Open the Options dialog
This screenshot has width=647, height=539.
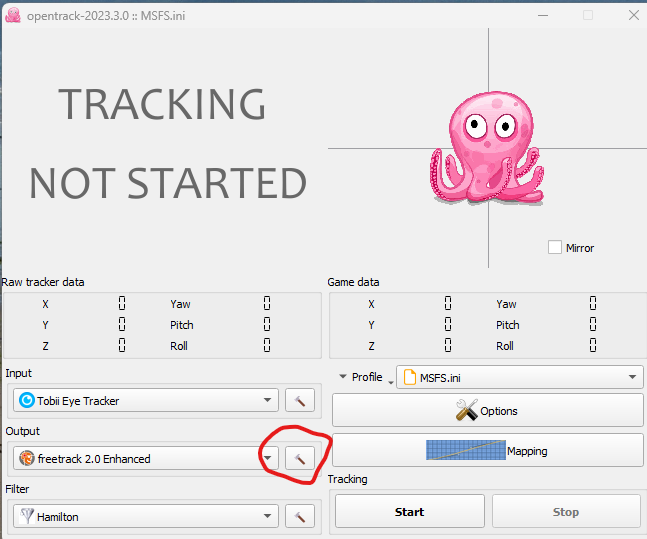487,410
